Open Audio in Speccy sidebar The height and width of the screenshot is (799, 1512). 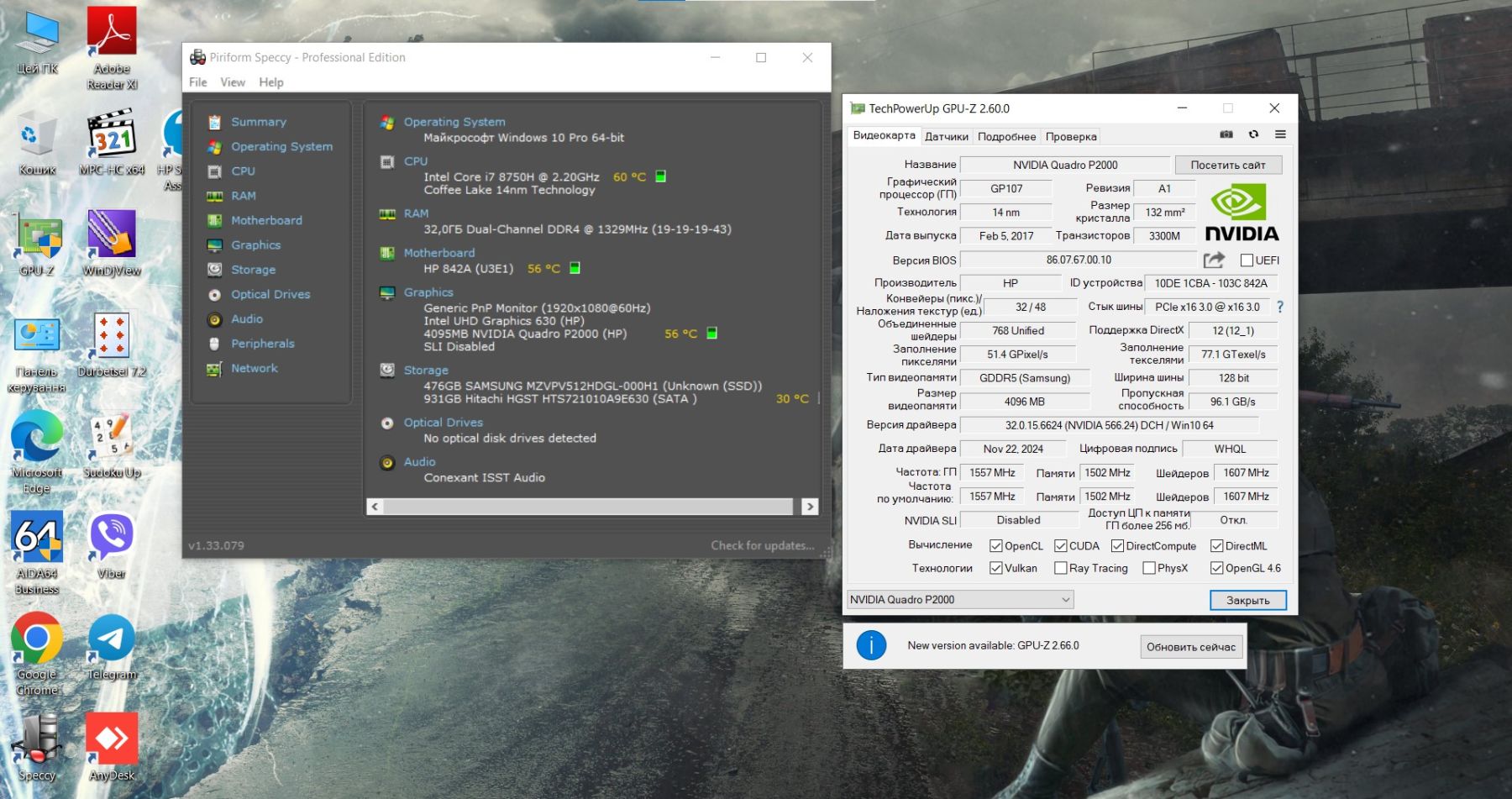[247, 319]
